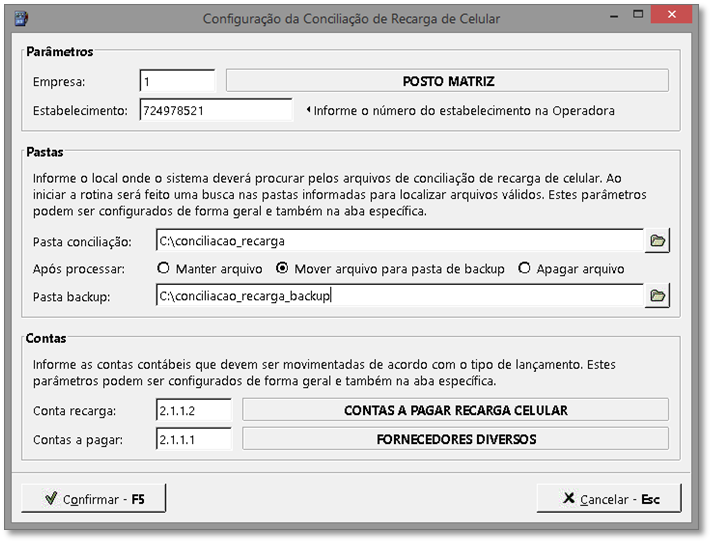This screenshot has height=543, width=712.
Task: Click the 'Conta recarga:' label
Action: pyautogui.click(x=74, y=411)
